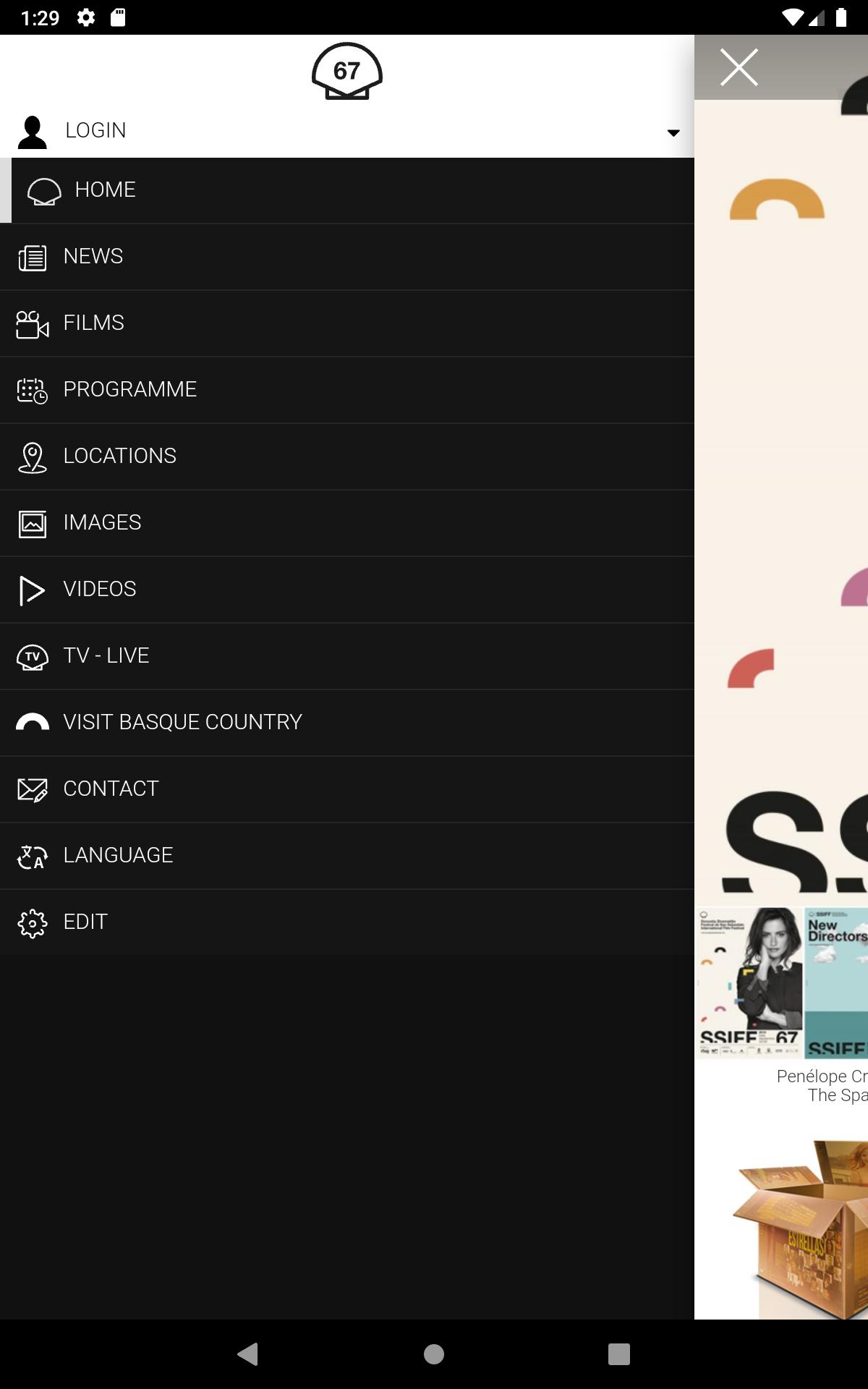This screenshot has width=868, height=1389.
Task: Open the NEWS newspaper icon
Action: [x=32, y=258]
